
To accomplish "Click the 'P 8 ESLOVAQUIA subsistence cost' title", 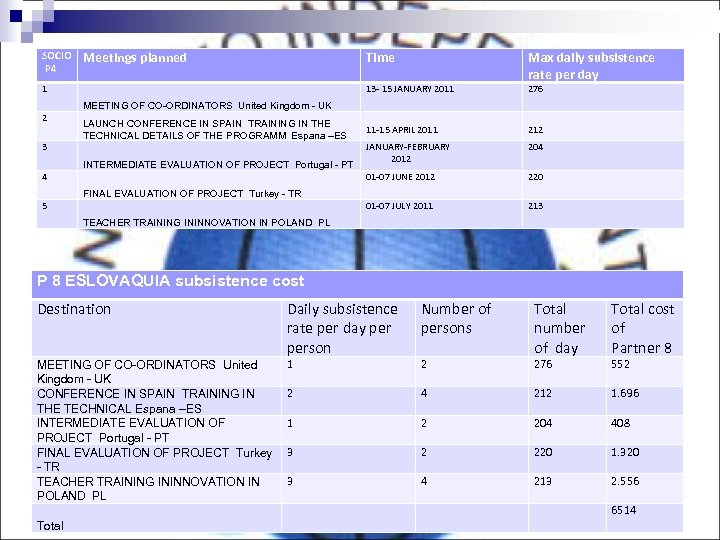I will [x=170, y=281].
